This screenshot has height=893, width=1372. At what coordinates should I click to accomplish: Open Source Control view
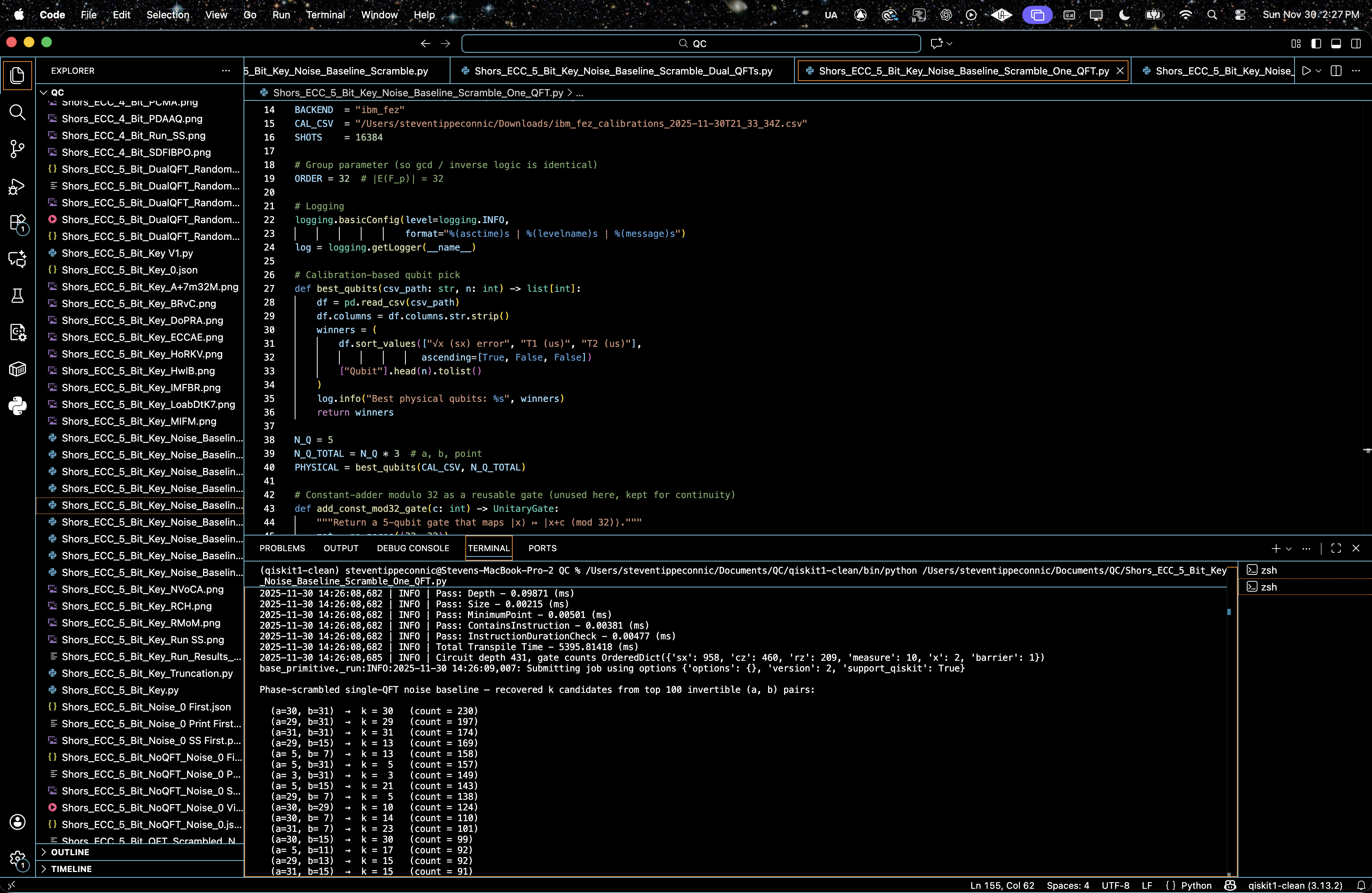[17, 149]
